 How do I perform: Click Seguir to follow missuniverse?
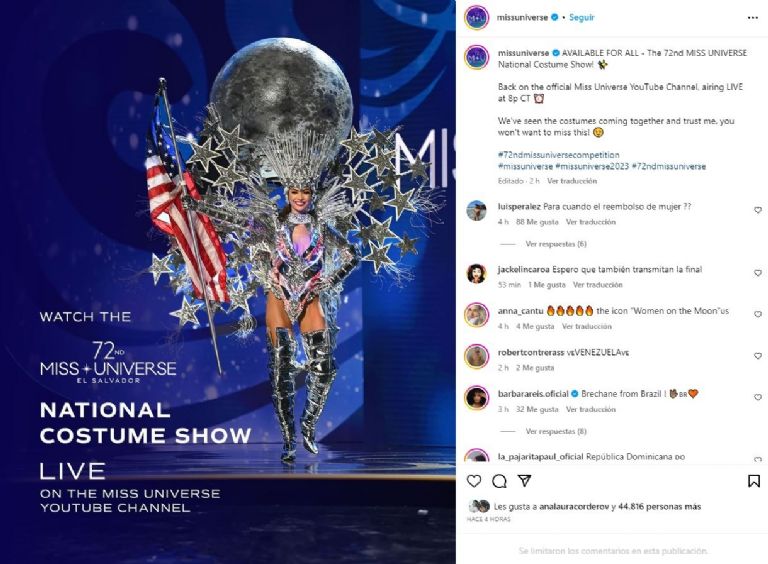coord(581,17)
